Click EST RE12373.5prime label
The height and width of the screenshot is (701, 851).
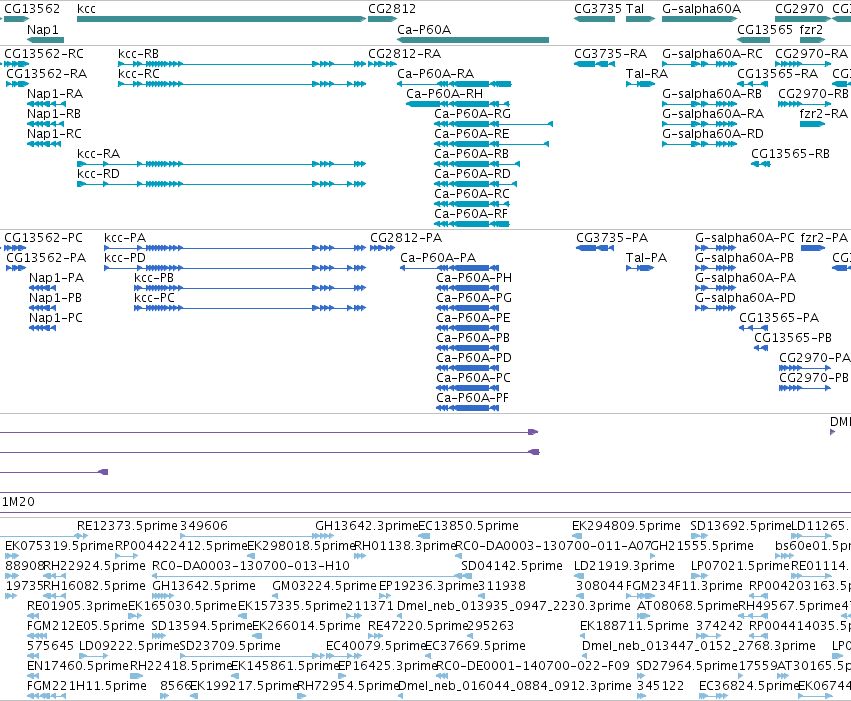point(127,526)
